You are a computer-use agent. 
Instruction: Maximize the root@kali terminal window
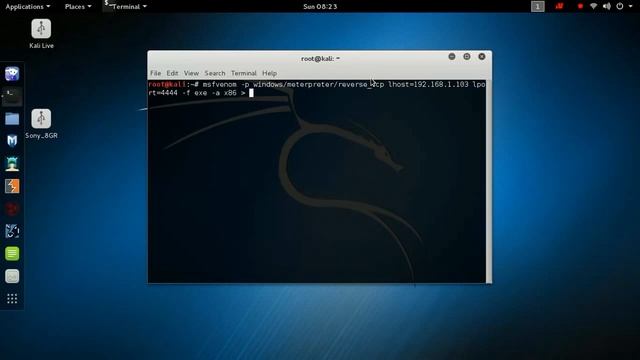click(x=467, y=57)
